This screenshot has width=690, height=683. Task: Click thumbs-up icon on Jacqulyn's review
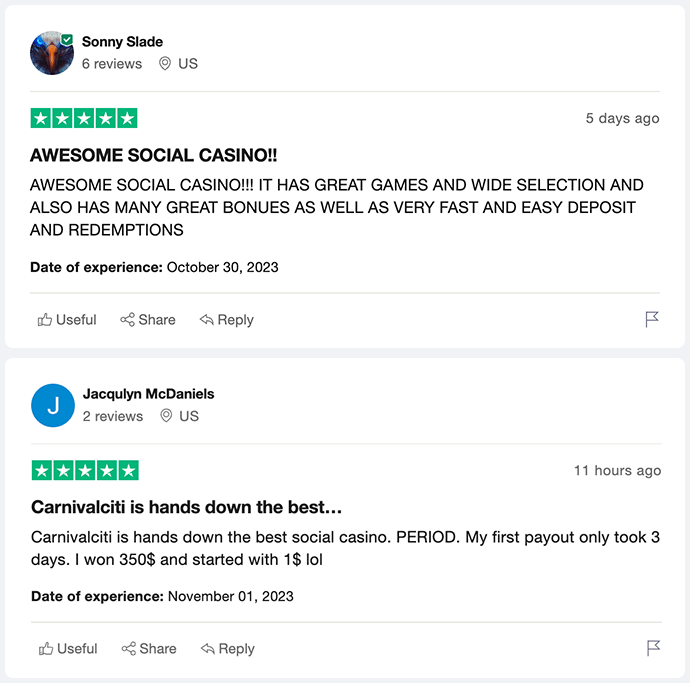click(x=46, y=649)
